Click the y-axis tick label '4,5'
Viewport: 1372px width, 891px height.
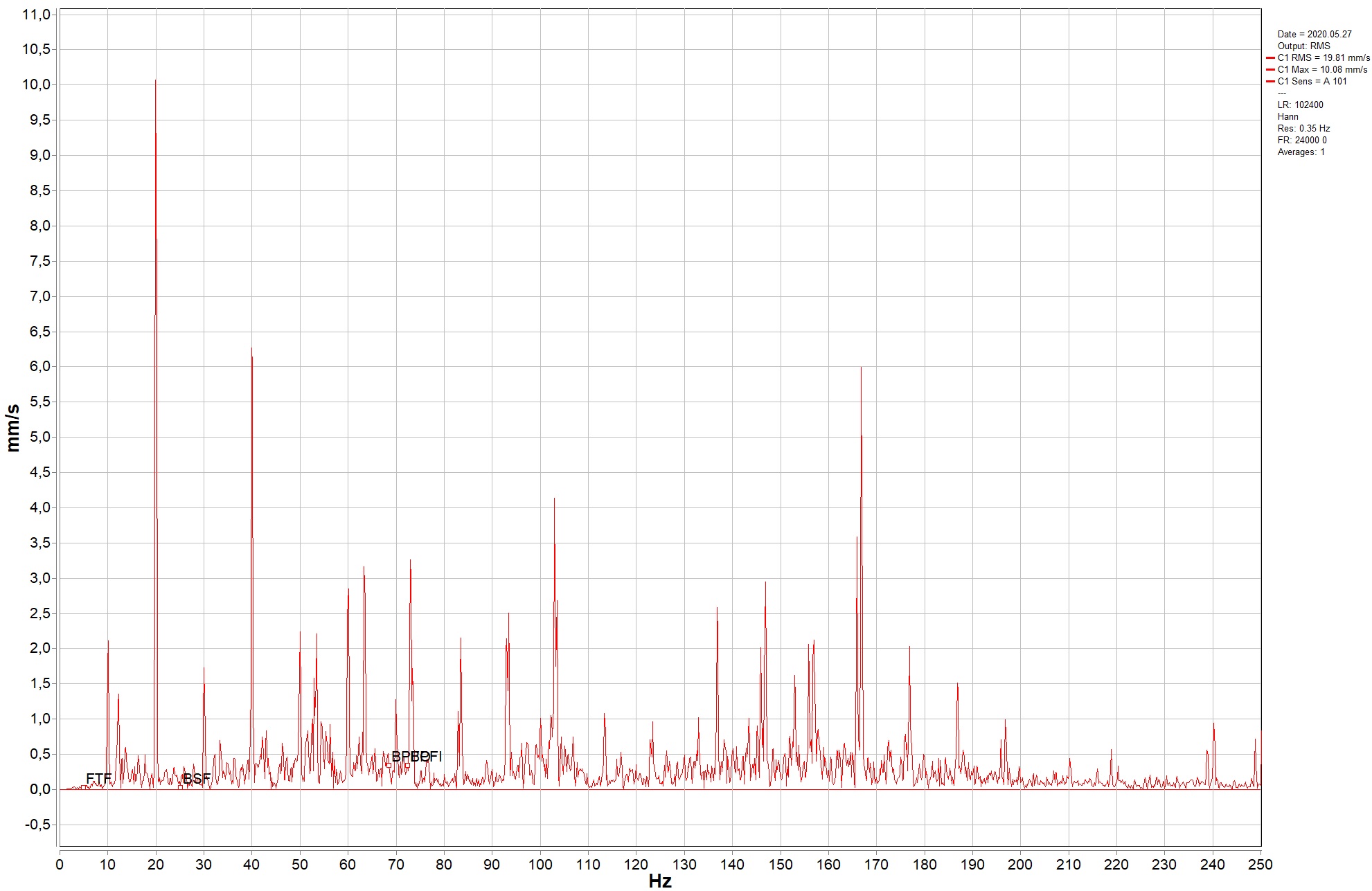tap(39, 472)
